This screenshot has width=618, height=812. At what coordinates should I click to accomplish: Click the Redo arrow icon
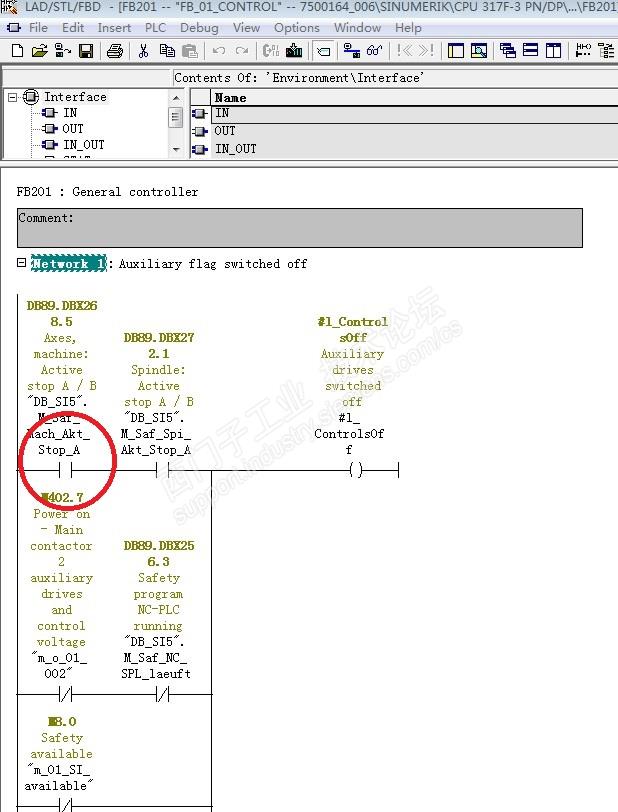[x=241, y=51]
